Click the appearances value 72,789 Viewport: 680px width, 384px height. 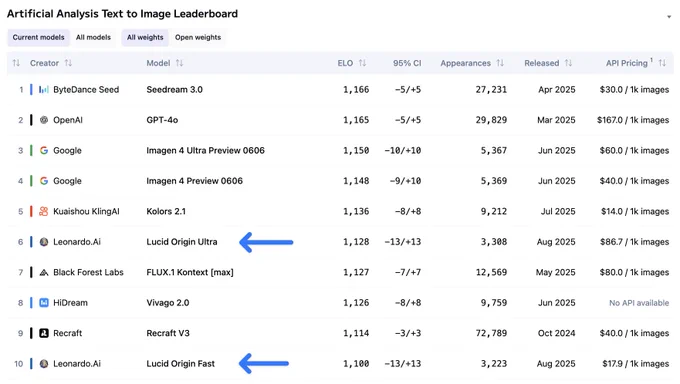coord(491,333)
